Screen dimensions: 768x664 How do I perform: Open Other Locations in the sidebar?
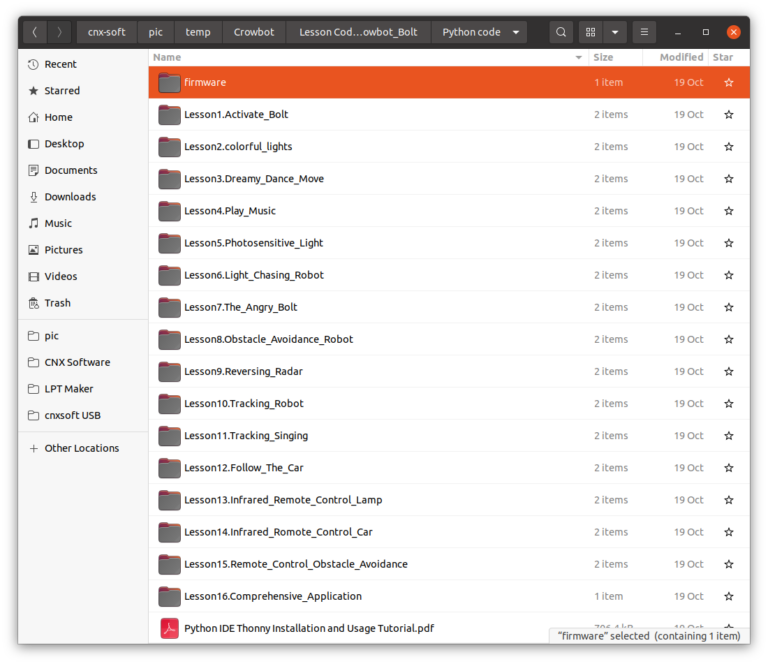coord(81,448)
